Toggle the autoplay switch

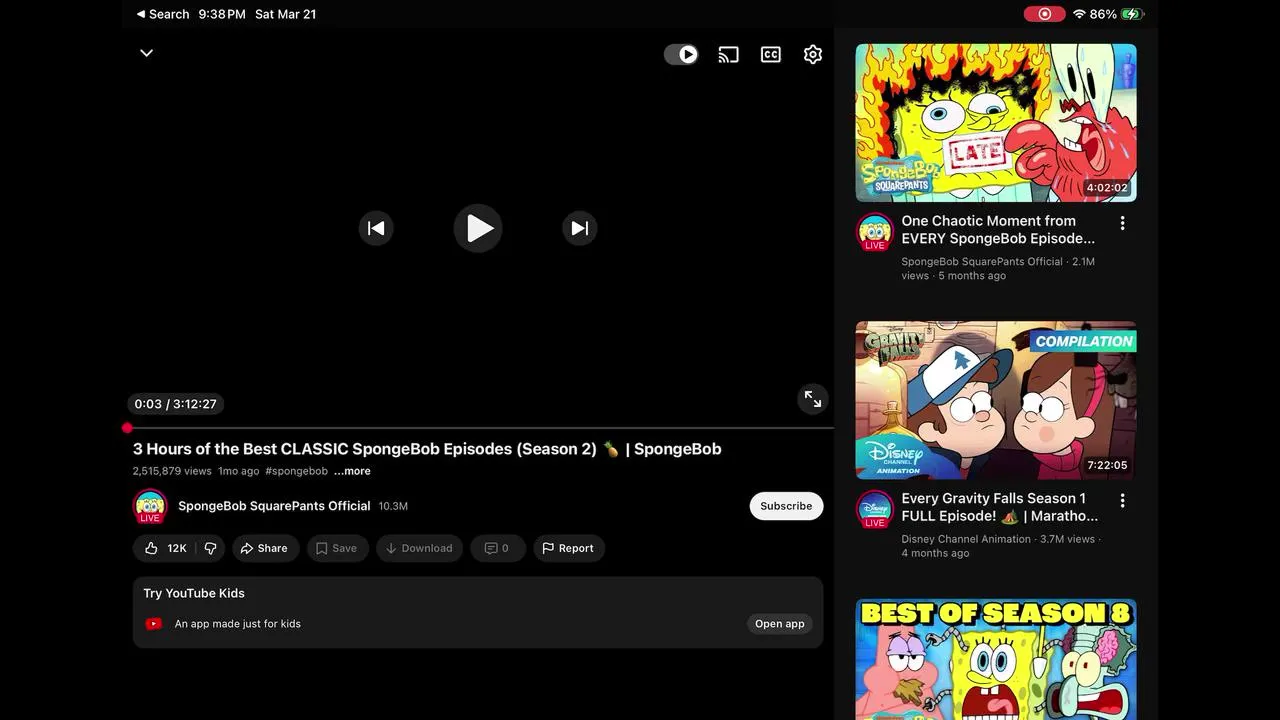(x=681, y=54)
